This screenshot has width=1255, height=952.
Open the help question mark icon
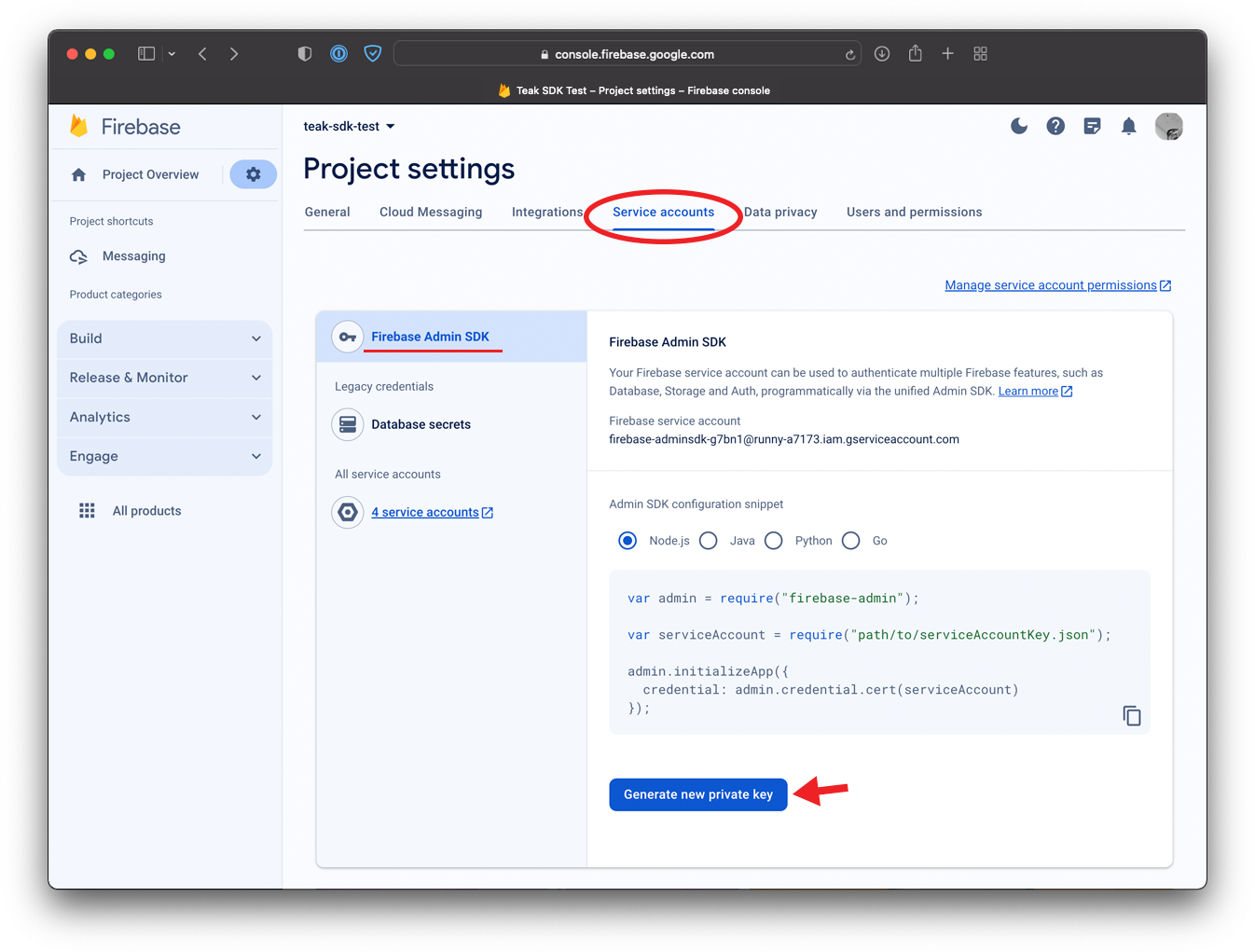click(x=1055, y=126)
